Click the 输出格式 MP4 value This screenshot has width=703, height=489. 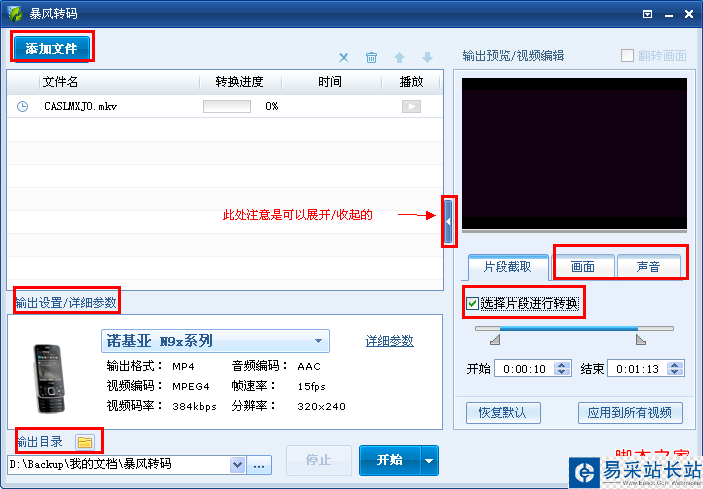[183, 367]
